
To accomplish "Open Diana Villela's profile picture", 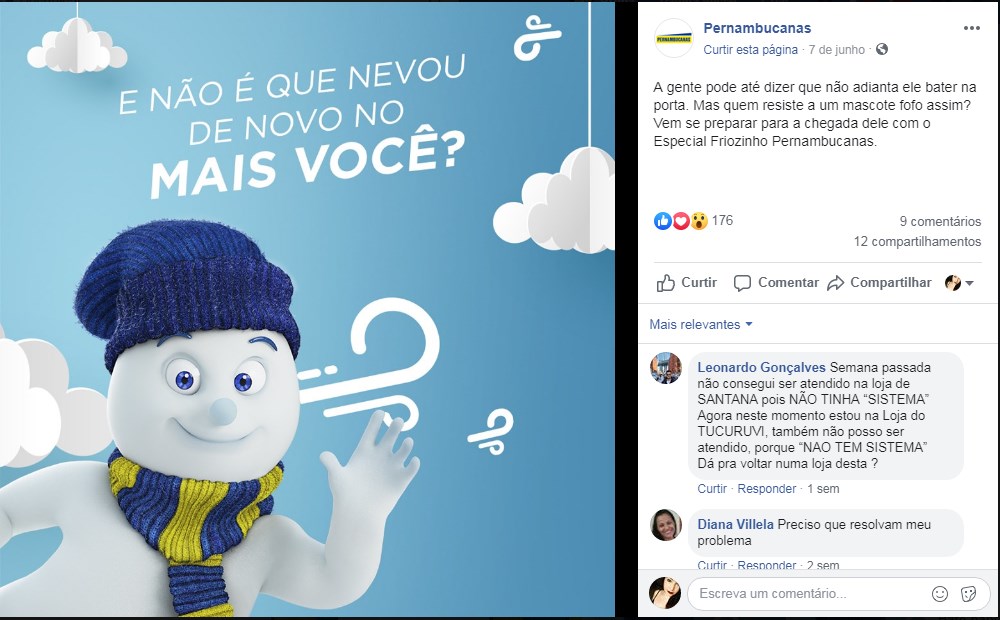I will coord(666,525).
